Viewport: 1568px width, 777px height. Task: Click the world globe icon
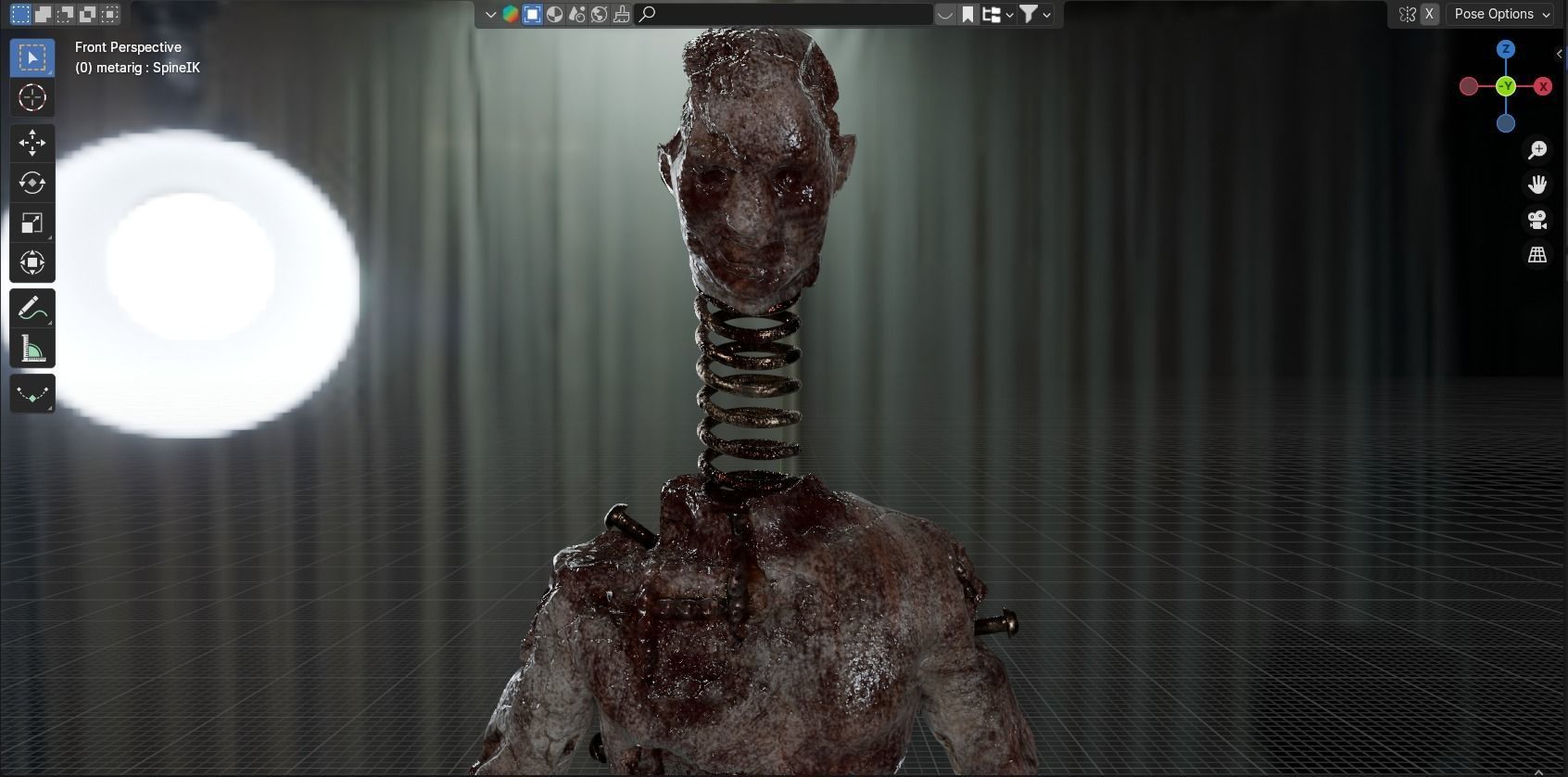599,14
